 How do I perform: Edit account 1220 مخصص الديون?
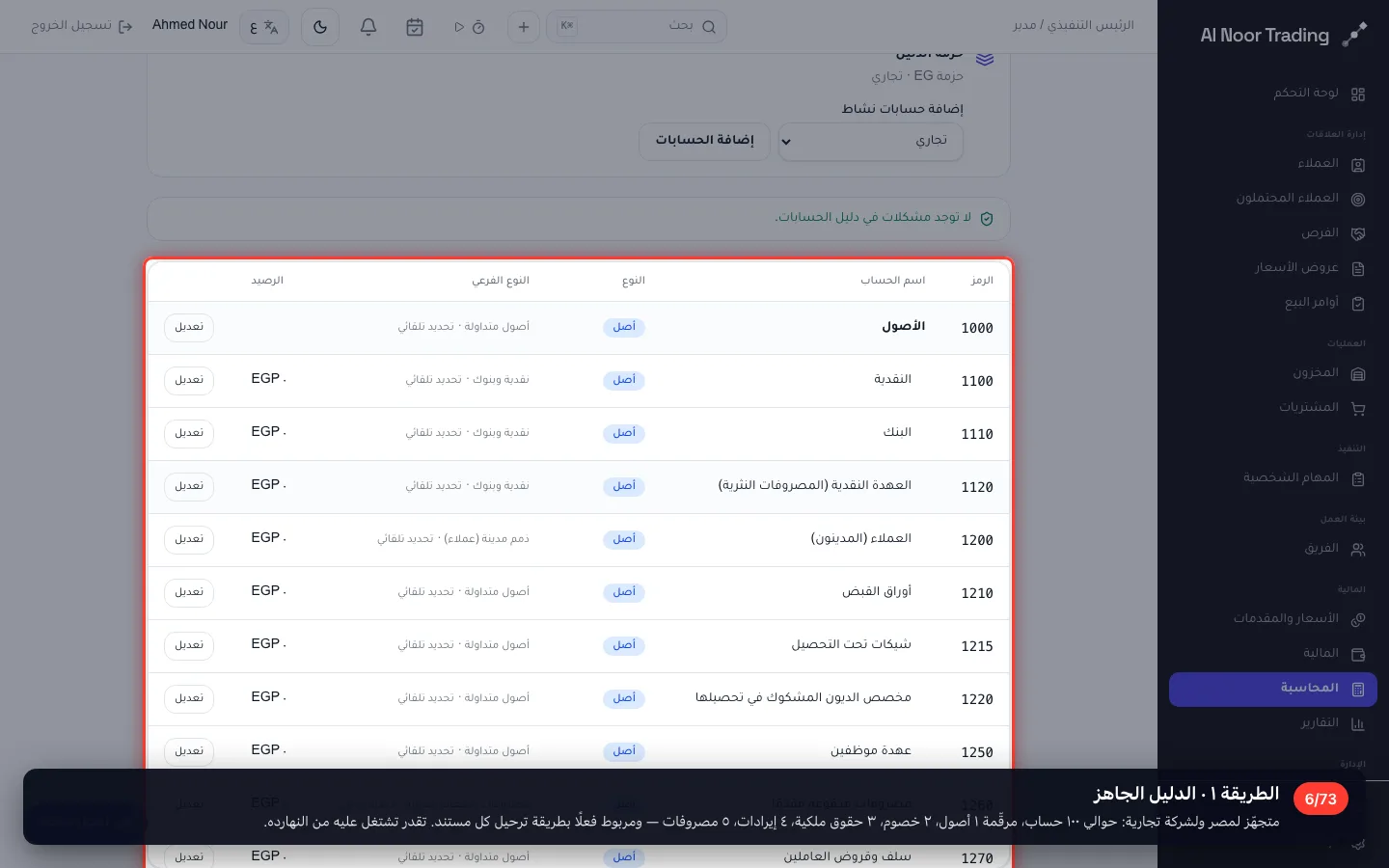189,698
